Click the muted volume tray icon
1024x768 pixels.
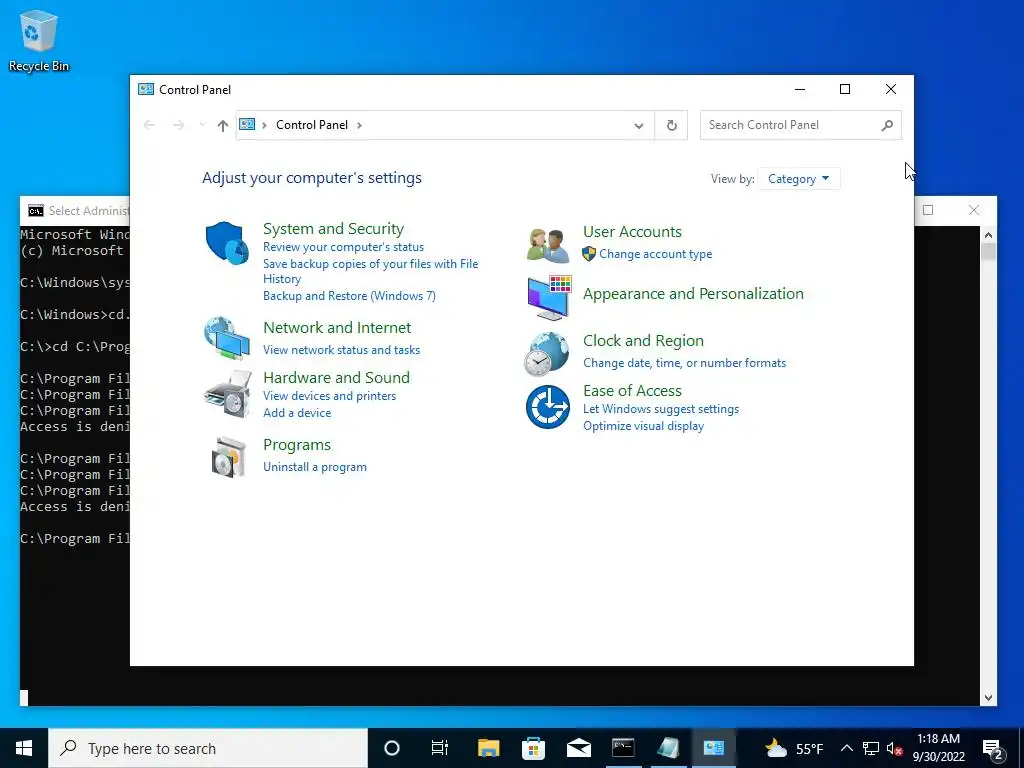[x=894, y=748]
